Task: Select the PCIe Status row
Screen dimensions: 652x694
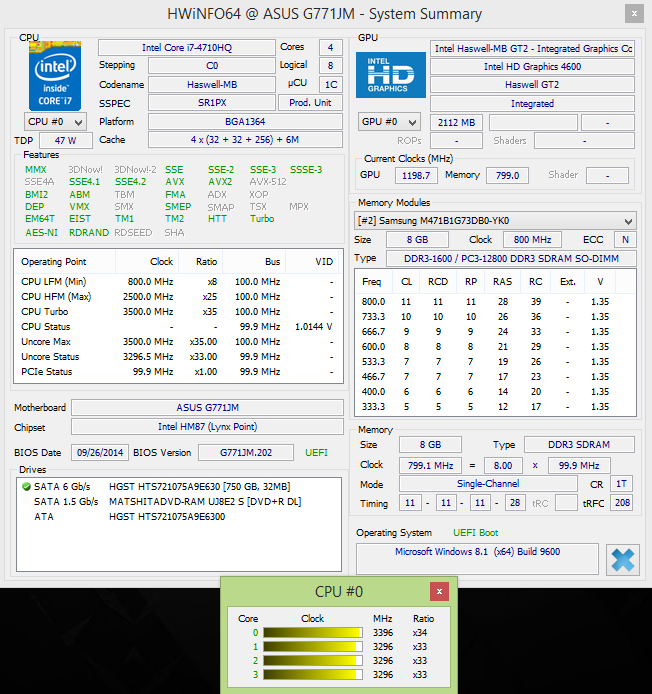Action: (x=178, y=372)
